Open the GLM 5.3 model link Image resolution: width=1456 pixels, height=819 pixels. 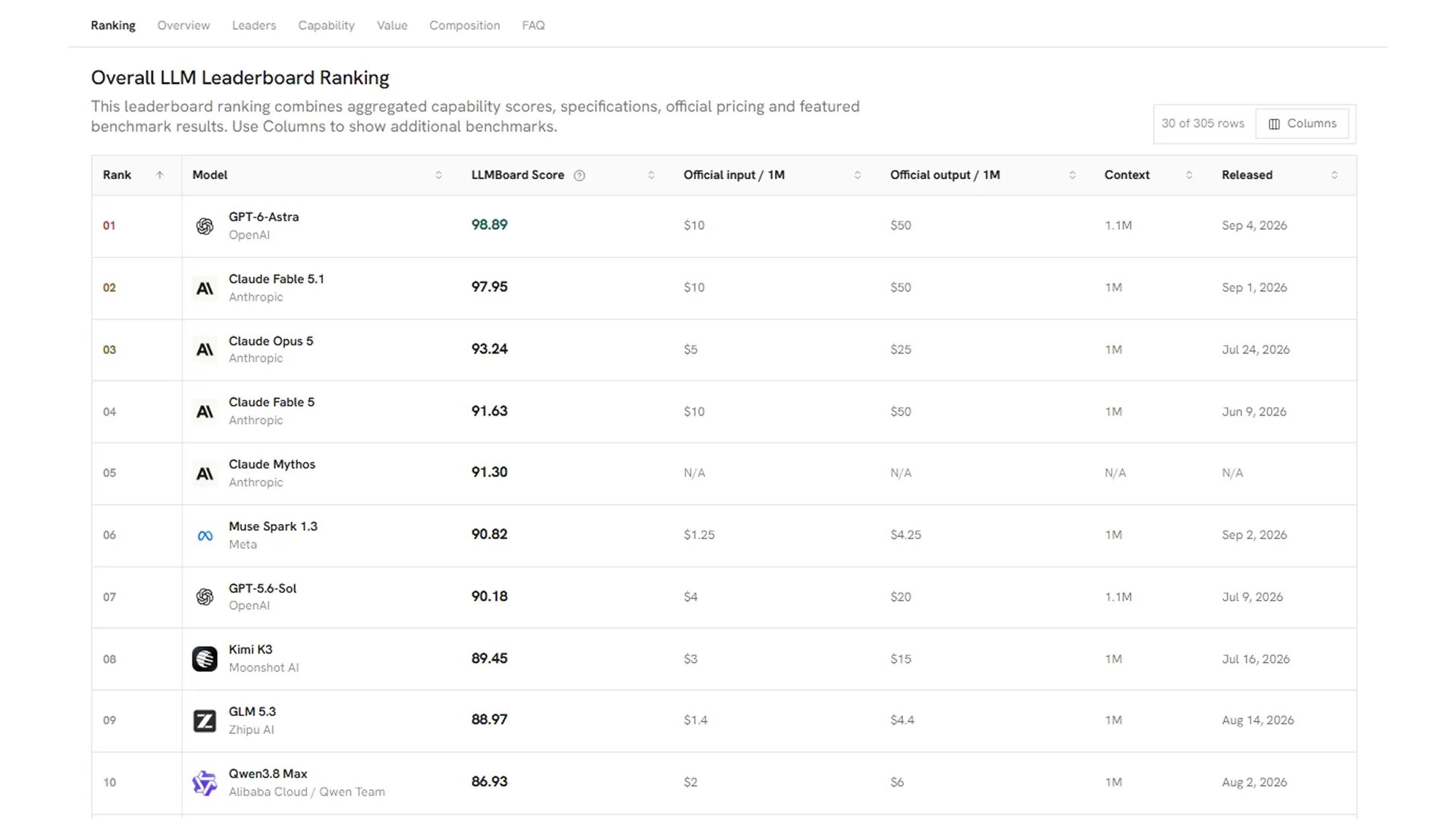point(253,712)
